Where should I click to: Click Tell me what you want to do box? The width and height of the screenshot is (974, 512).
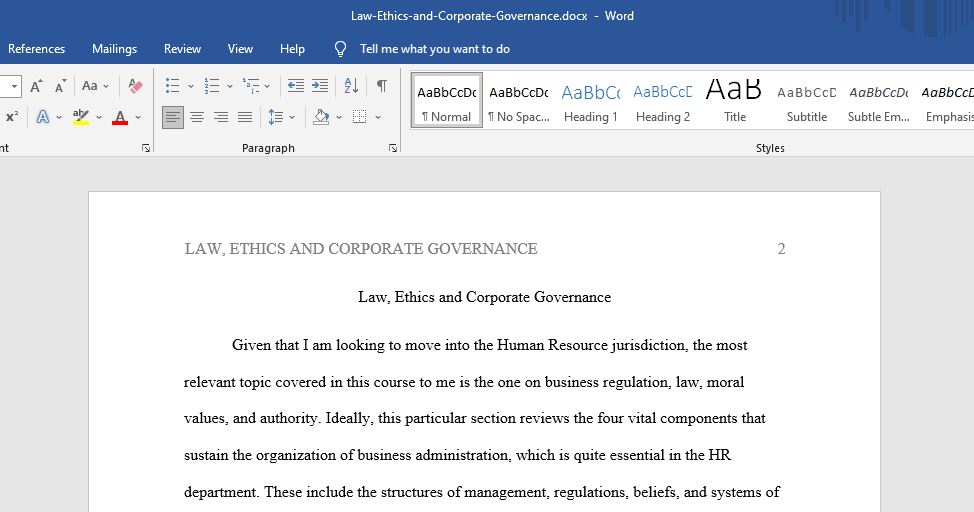click(435, 49)
